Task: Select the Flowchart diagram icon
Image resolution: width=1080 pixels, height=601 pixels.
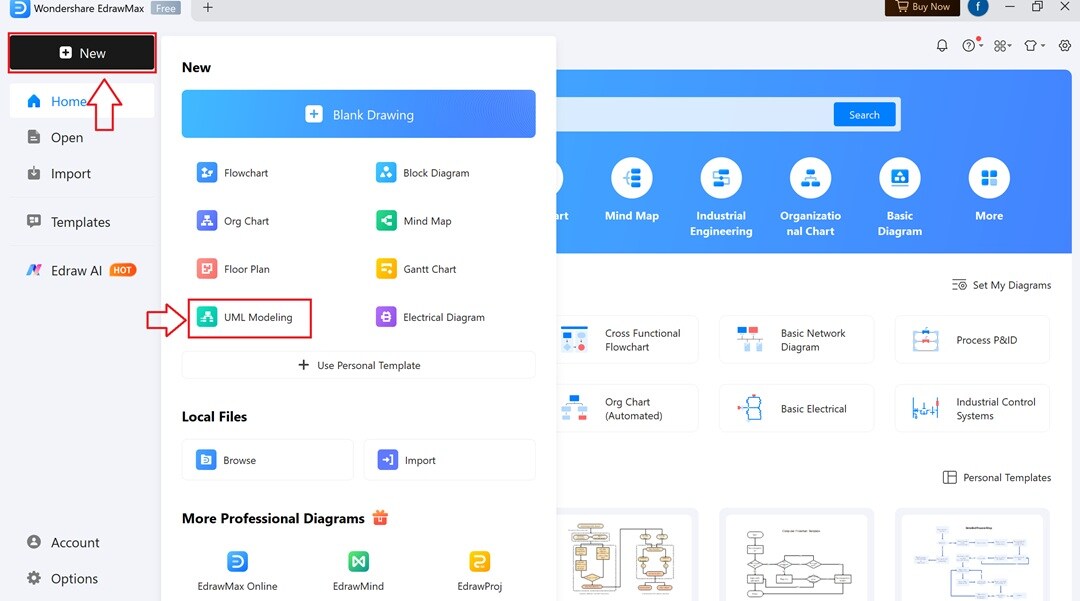Action: (207, 172)
